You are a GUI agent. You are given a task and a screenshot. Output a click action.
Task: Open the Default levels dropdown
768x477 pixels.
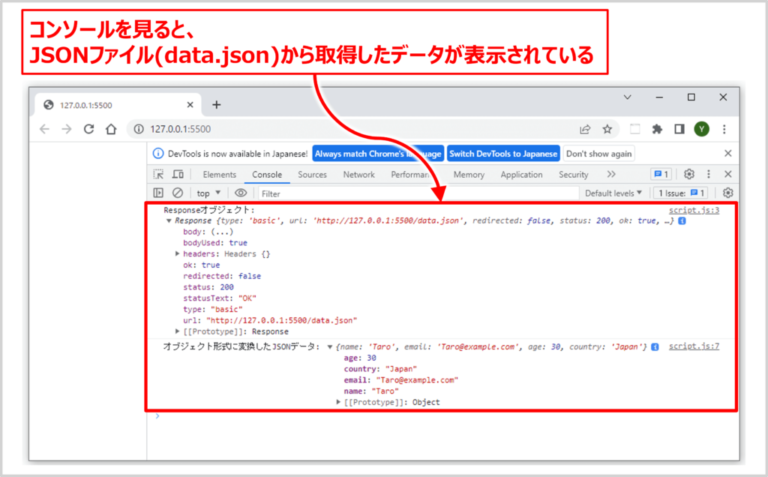[614, 193]
